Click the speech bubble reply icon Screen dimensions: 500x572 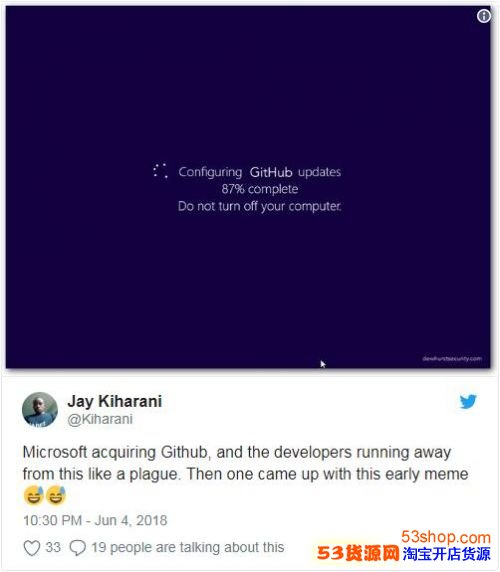pyautogui.click(x=78, y=548)
